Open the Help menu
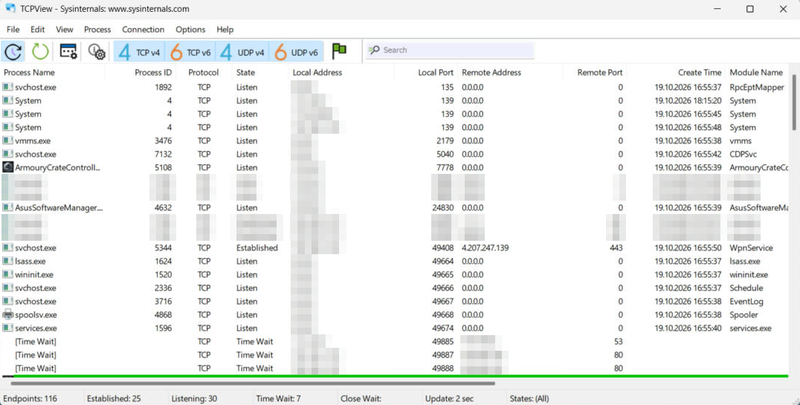This screenshot has height=405, width=800. (224, 30)
